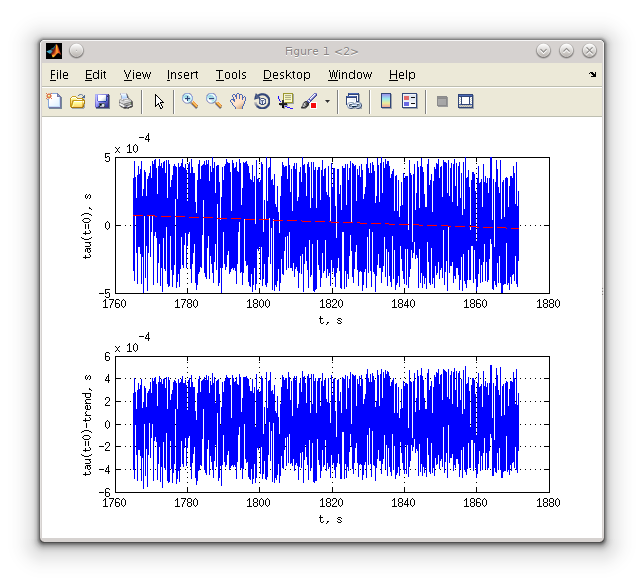Viewport: 644px width, 582px height.
Task: Click the New Figure icon
Action: coord(54,101)
